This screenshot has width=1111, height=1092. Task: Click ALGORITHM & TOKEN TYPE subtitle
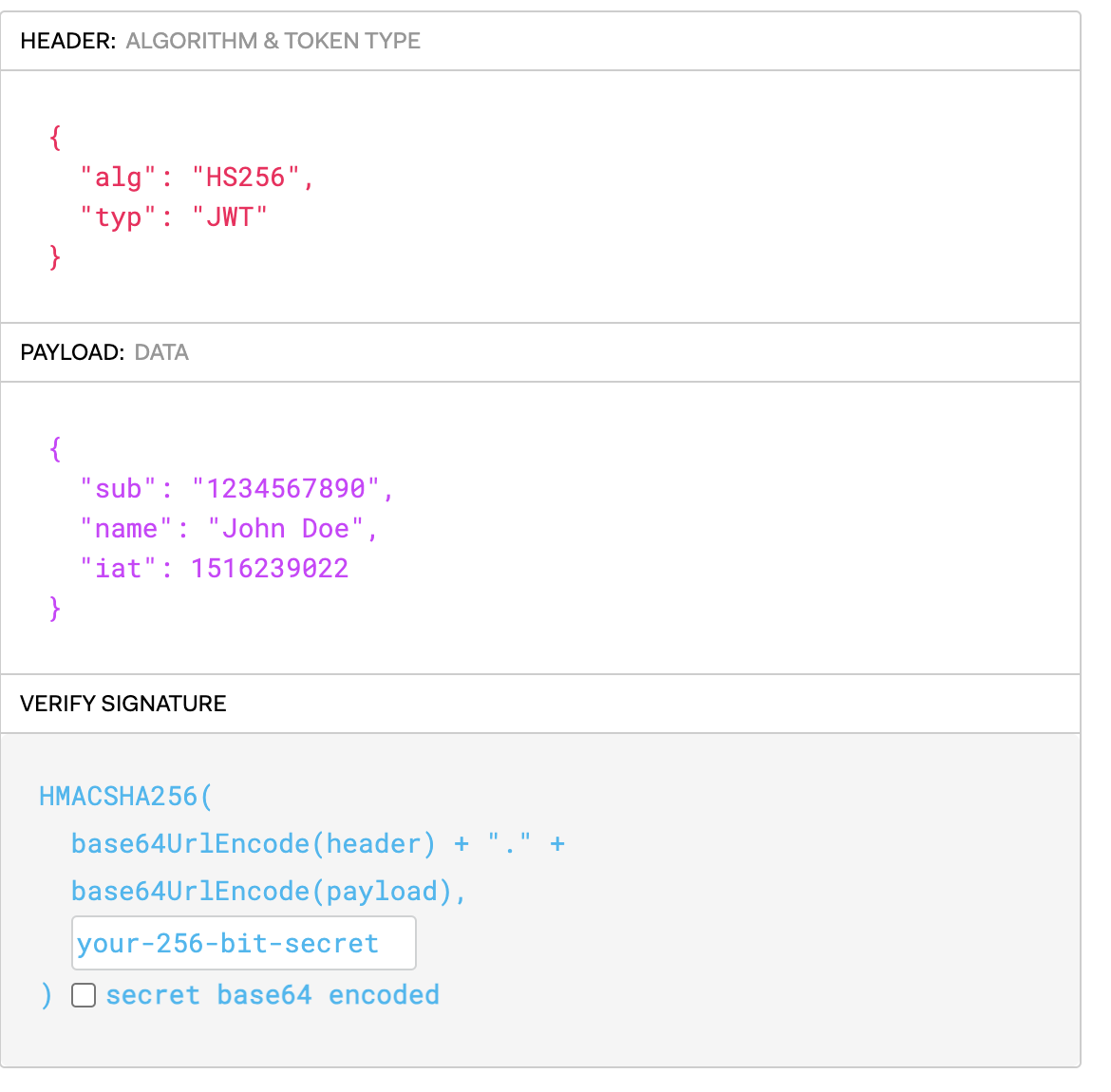tap(273, 41)
